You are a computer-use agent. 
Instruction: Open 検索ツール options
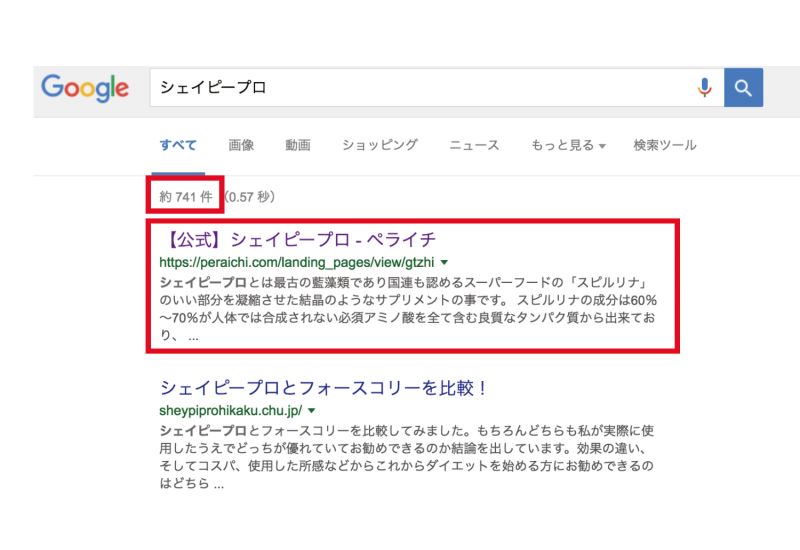[x=665, y=145]
